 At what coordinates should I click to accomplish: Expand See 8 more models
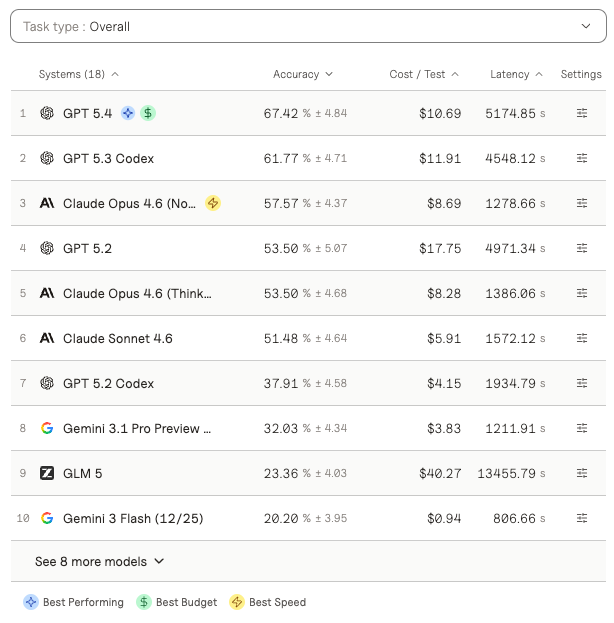pyautogui.click(x=100, y=562)
